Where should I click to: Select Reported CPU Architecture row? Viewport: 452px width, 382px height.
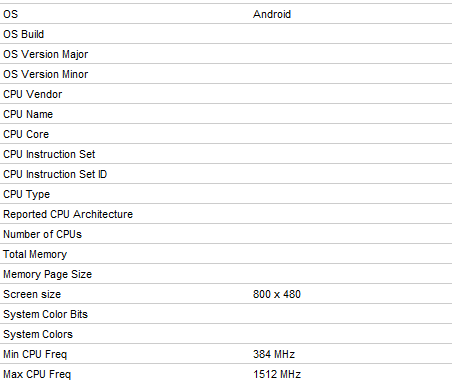[x=226, y=214]
